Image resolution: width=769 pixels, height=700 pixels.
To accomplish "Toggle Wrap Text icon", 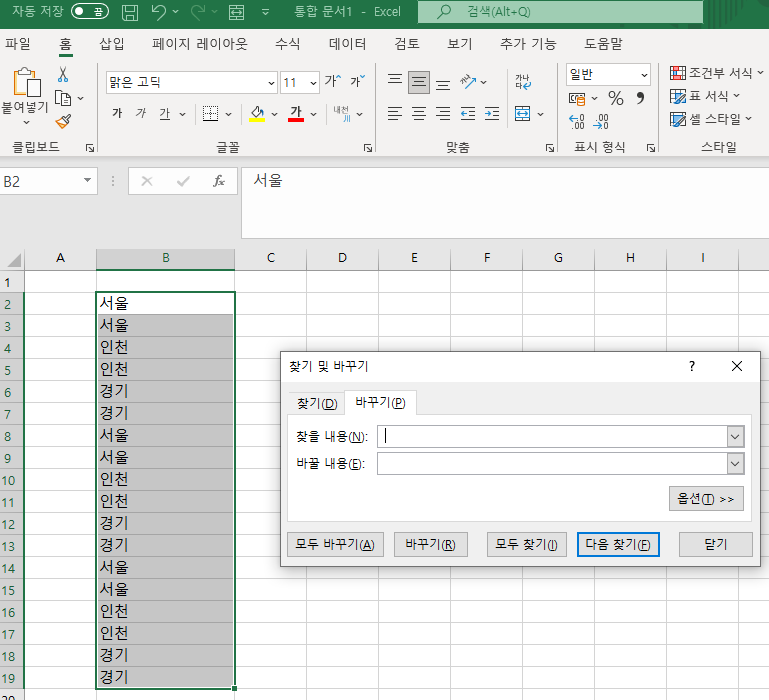I will click(x=523, y=81).
